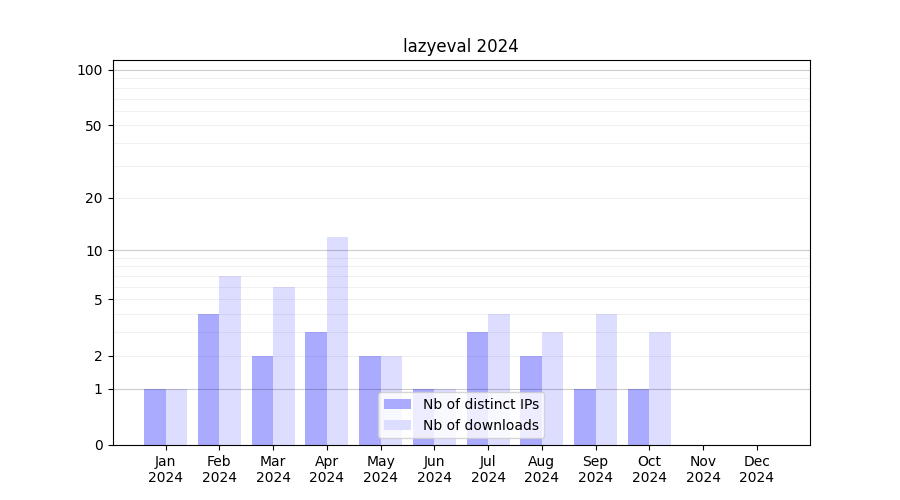Click the October downloads bar
The height and width of the screenshot is (500, 900).
click(660, 388)
